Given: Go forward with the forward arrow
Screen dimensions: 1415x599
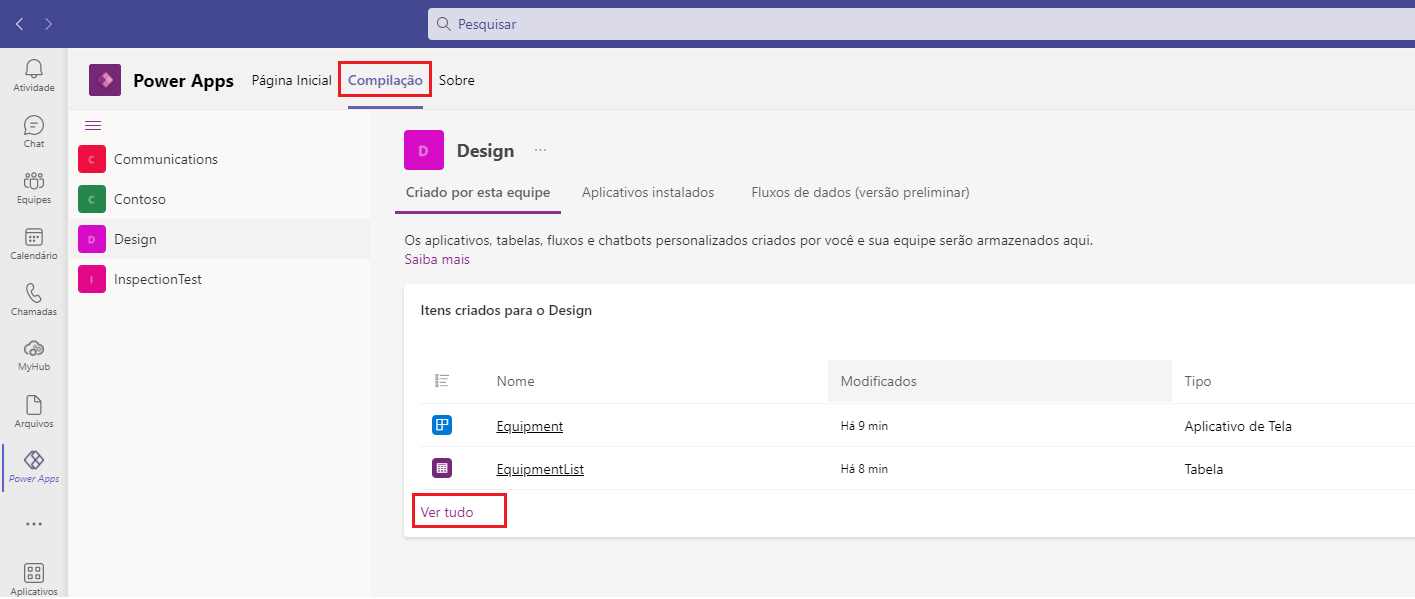Looking at the screenshot, I should click(x=49, y=23).
